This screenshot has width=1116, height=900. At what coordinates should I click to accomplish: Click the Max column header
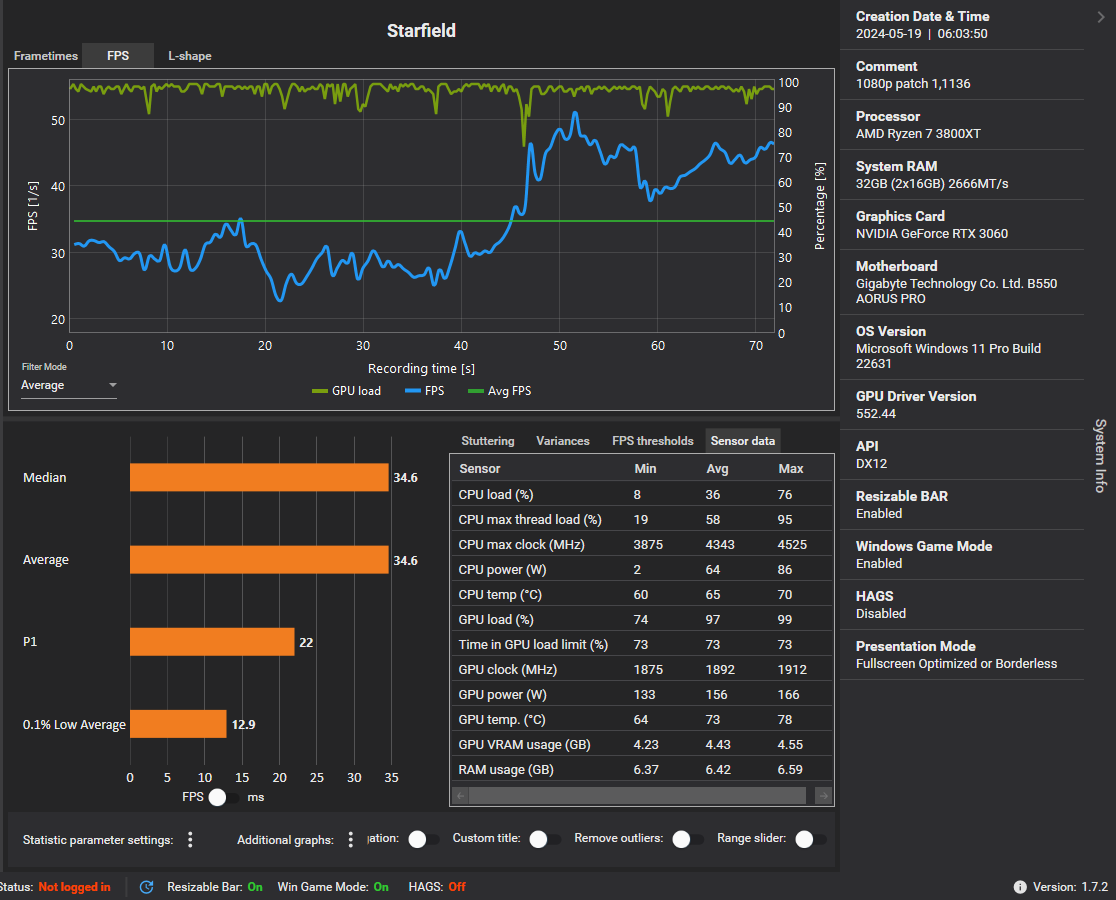(791, 469)
